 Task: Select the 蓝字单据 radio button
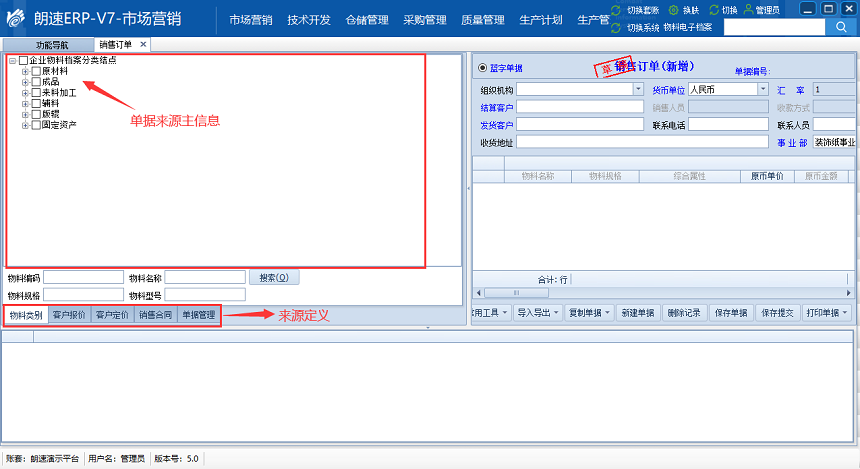pyautogui.click(x=482, y=68)
